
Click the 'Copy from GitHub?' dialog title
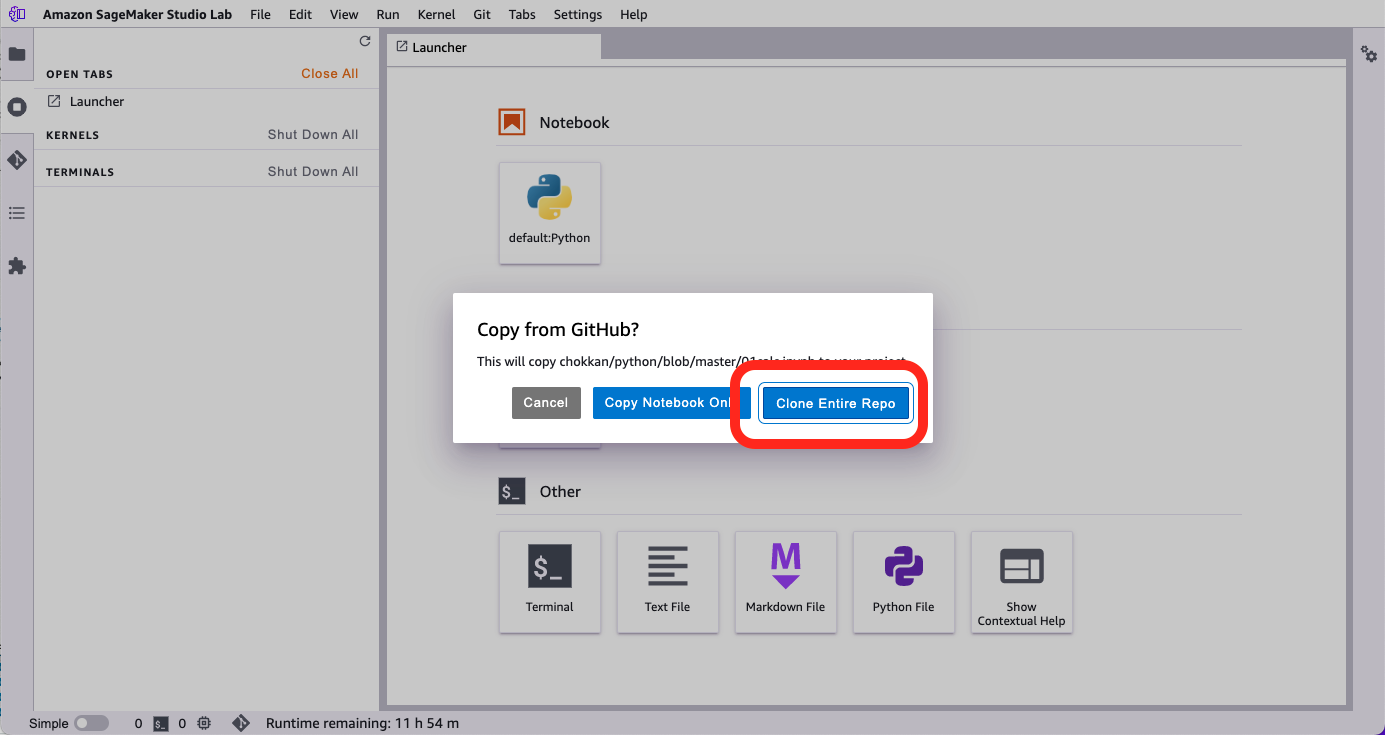coord(558,330)
